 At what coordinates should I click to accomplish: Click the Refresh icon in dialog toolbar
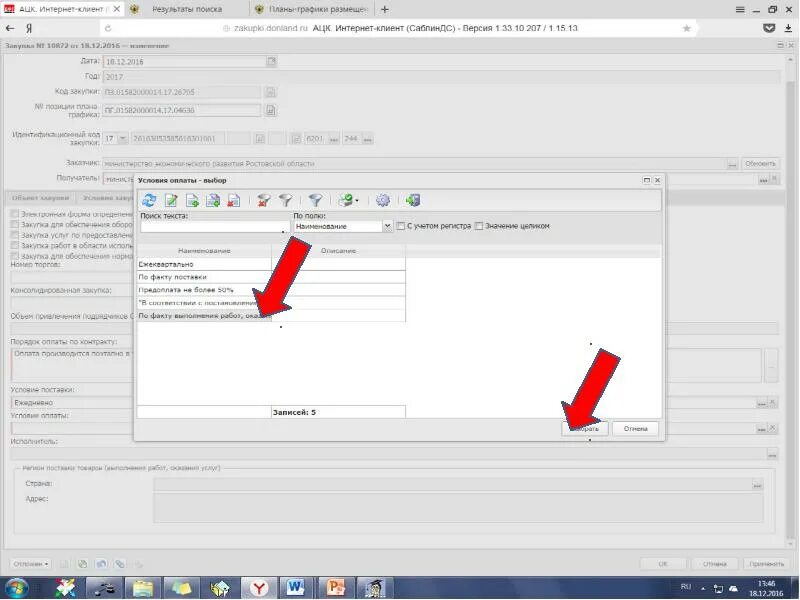pos(149,201)
